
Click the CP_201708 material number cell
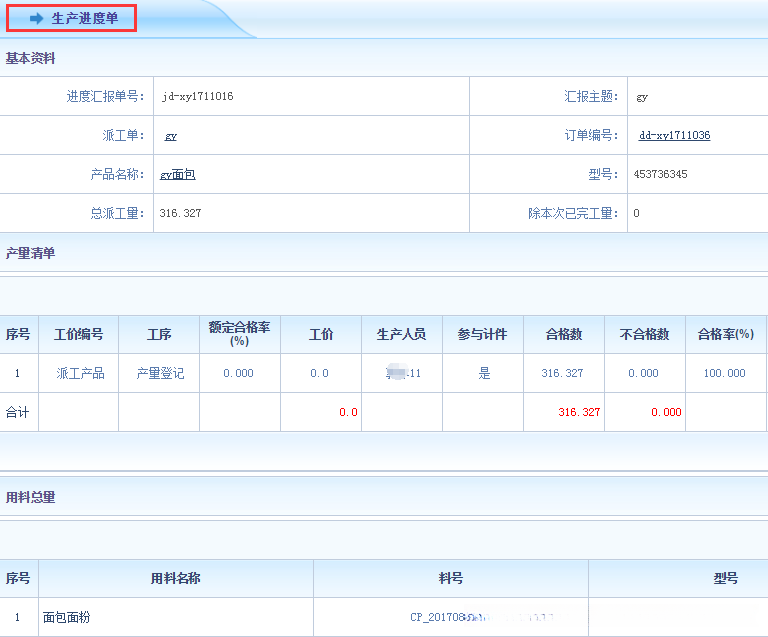coord(451,617)
